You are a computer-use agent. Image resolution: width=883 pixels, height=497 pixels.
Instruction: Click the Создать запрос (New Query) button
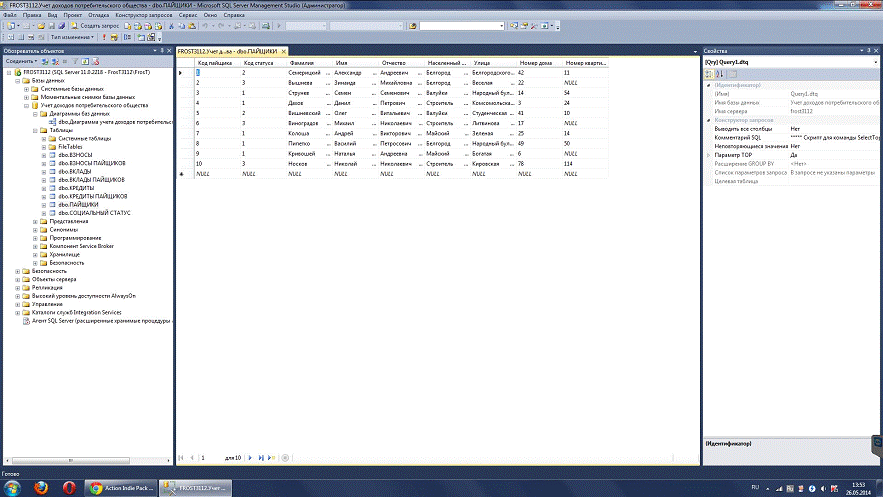click(x=95, y=26)
